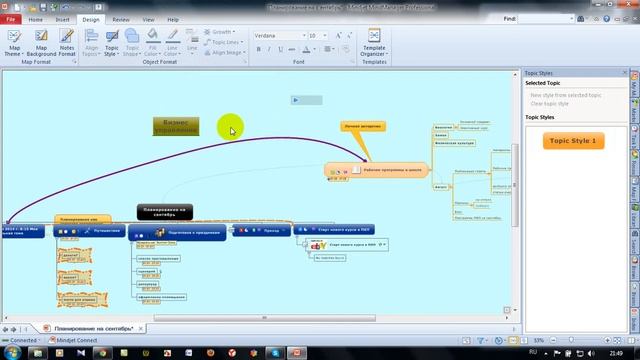Undo the last action in Quick Access
640x360 pixels.
tap(65, 7)
